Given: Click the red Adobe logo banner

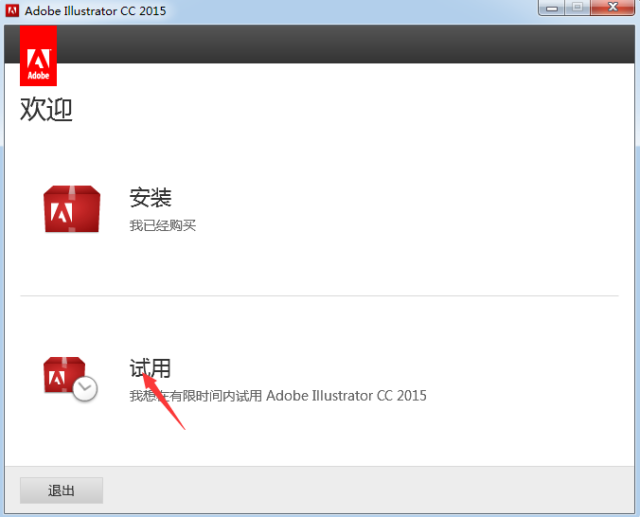Looking at the screenshot, I should click(x=38, y=56).
